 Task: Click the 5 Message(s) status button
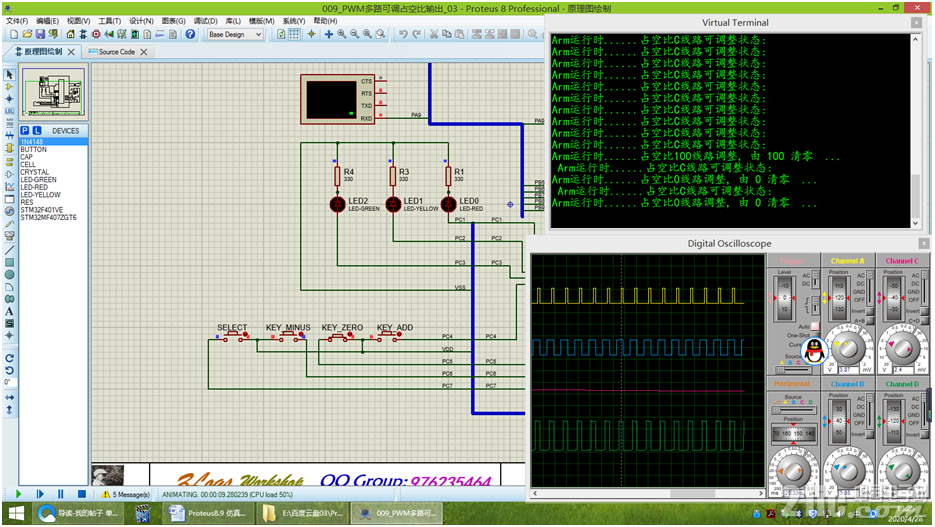click(x=126, y=494)
